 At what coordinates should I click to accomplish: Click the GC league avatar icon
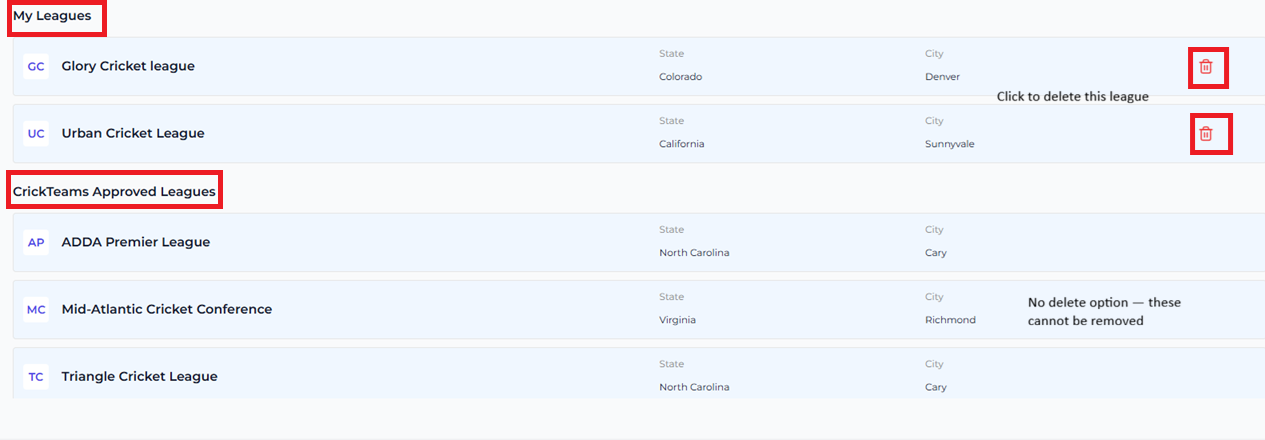(36, 67)
